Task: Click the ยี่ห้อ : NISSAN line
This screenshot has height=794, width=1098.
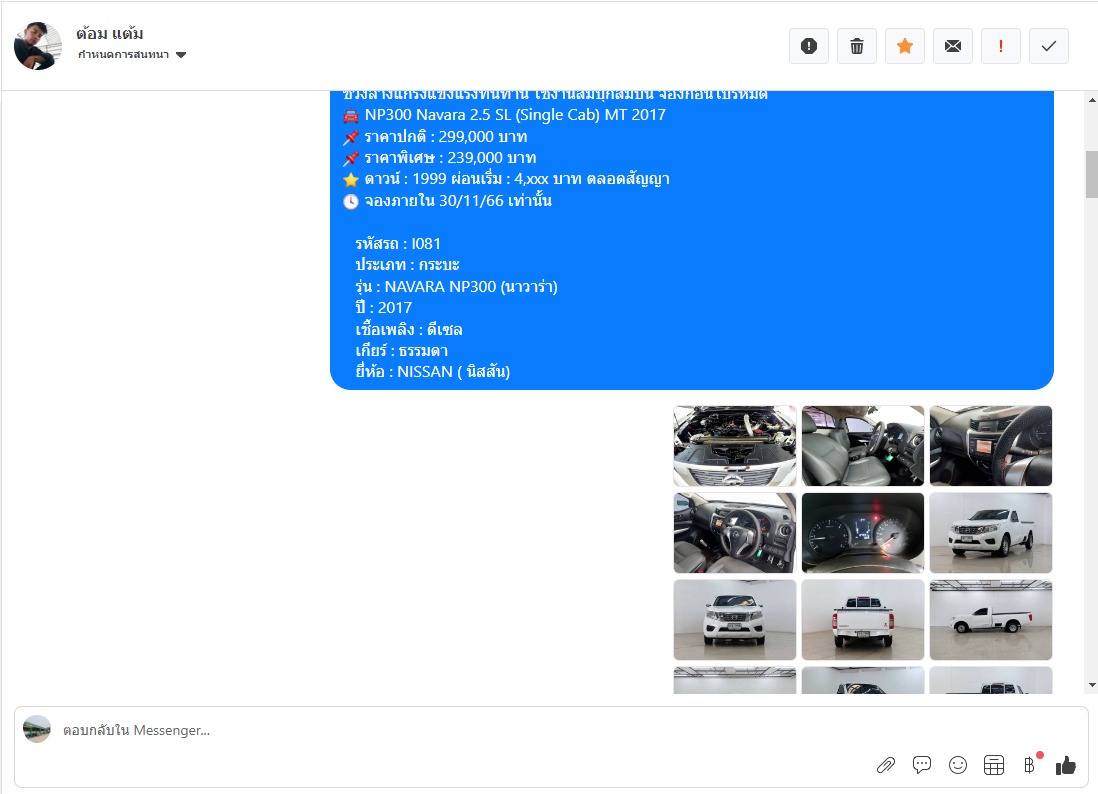Action: [x=433, y=372]
